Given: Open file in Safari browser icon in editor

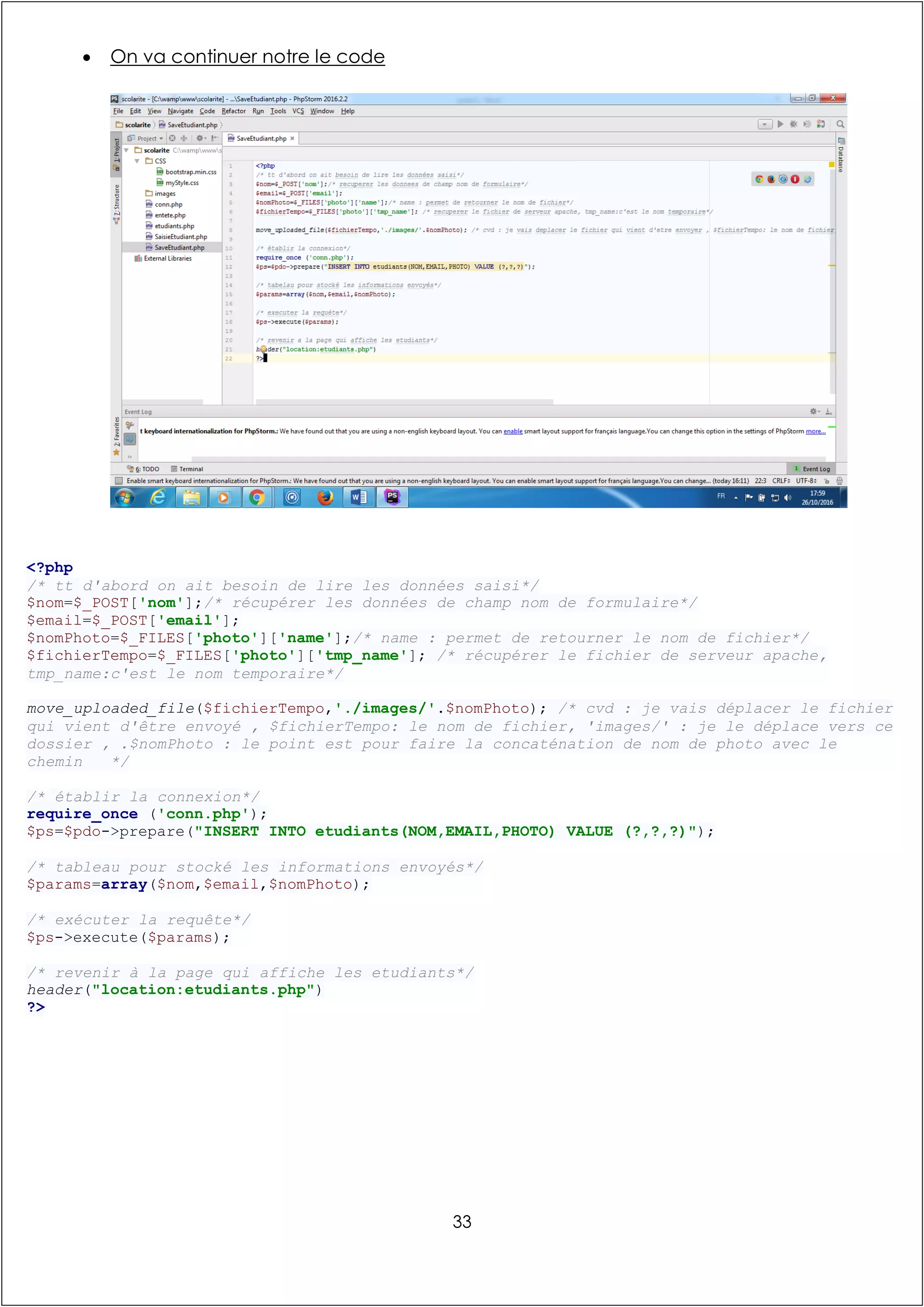Looking at the screenshot, I should [x=783, y=179].
